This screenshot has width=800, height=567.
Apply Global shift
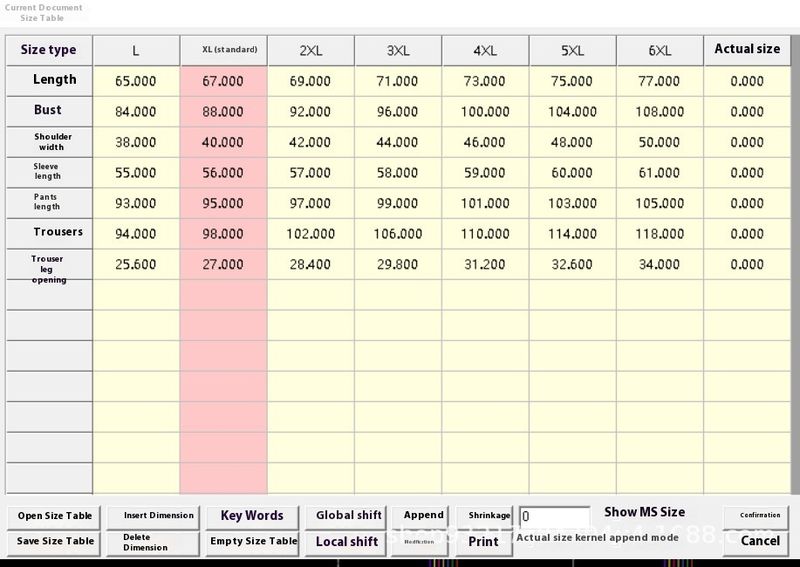tap(349, 516)
